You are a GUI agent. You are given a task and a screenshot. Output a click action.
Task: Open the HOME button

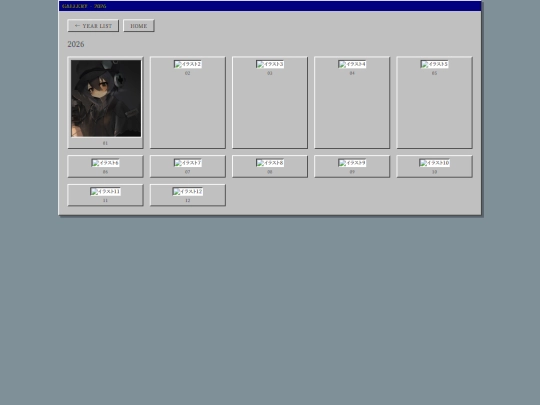(x=139, y=26)
